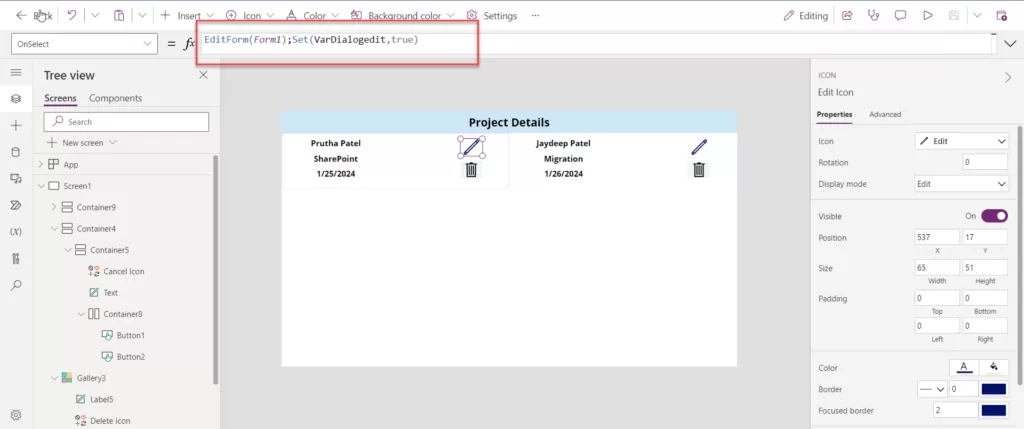Image resolution: width=1024 pixels, height=429 pixels.
Task: Switch to the Components tab
Action: click(115, 98)
